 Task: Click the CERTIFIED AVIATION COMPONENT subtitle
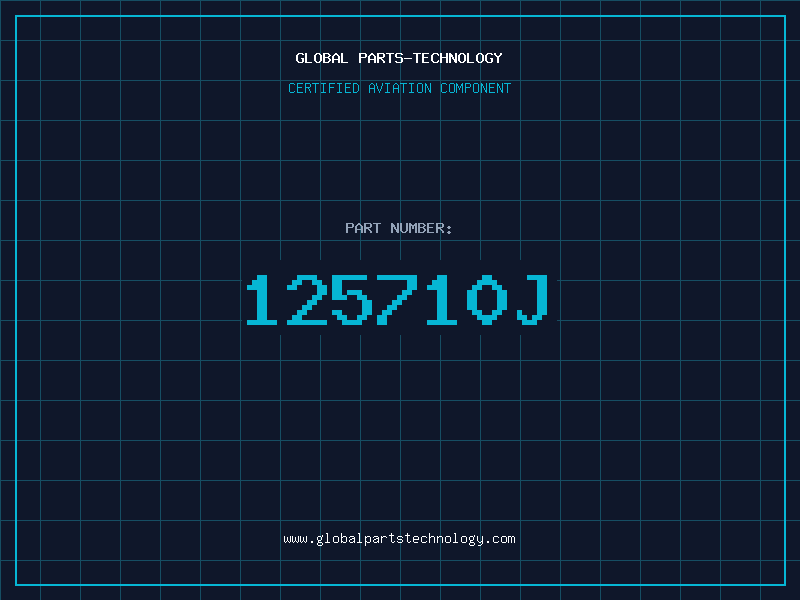[399, 88]
